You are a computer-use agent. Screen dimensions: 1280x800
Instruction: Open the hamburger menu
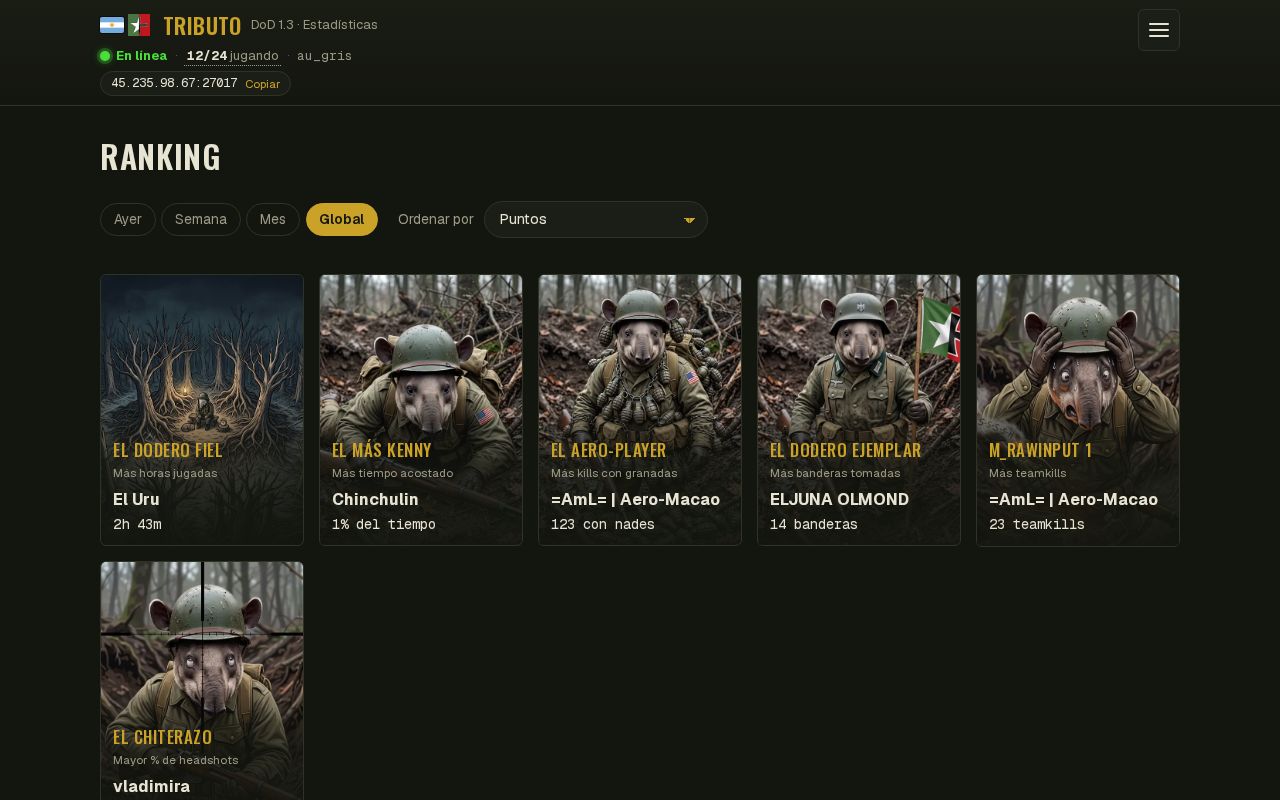click(x=1159, y=30)
